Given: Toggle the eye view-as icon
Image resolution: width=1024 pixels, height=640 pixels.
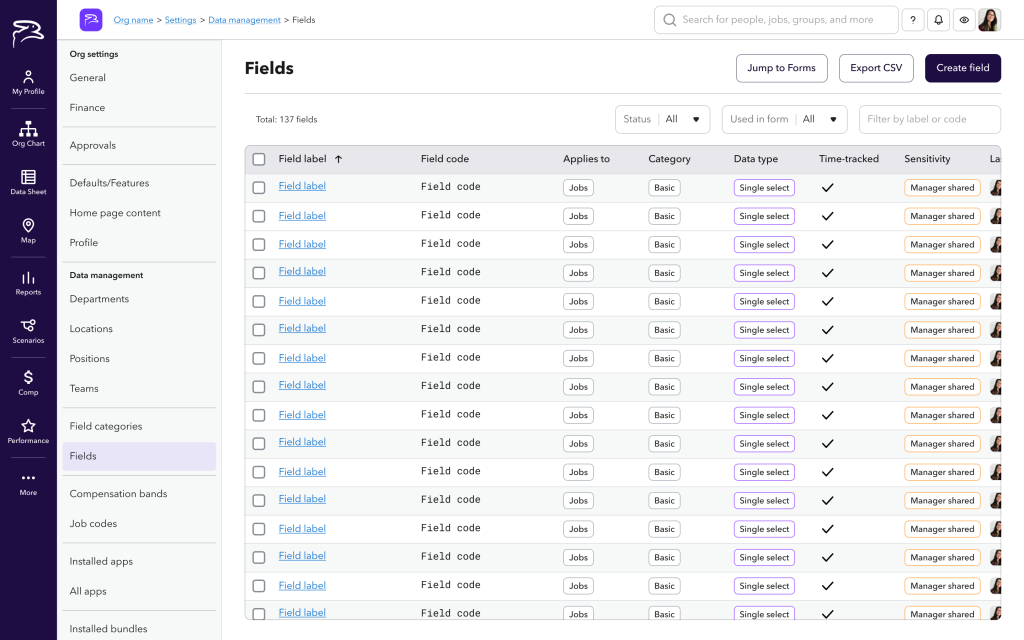Looking at the screenshot, I should (x=964, y=20).
